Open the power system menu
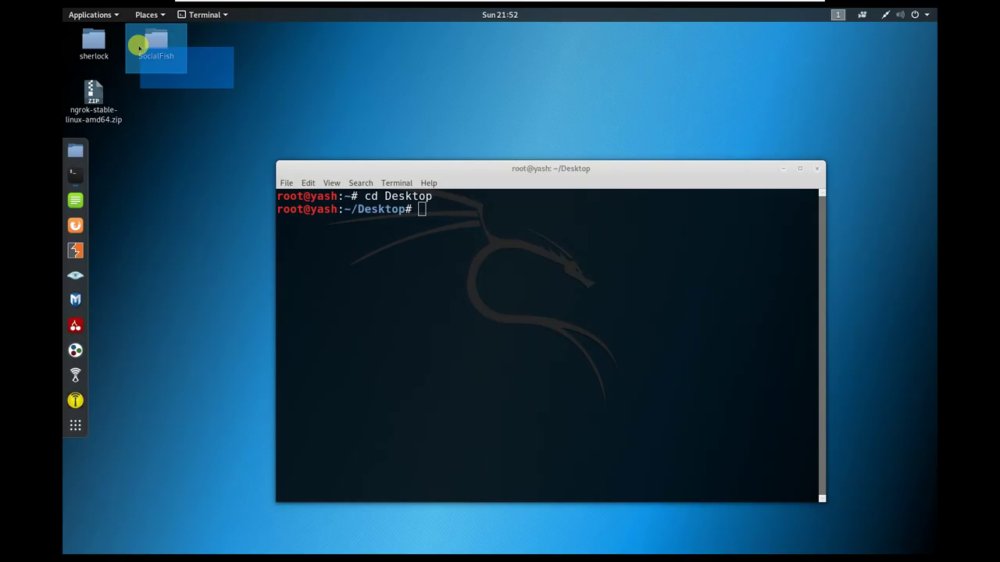This screenshot has width=1000, height=562. tap(915, 15)
